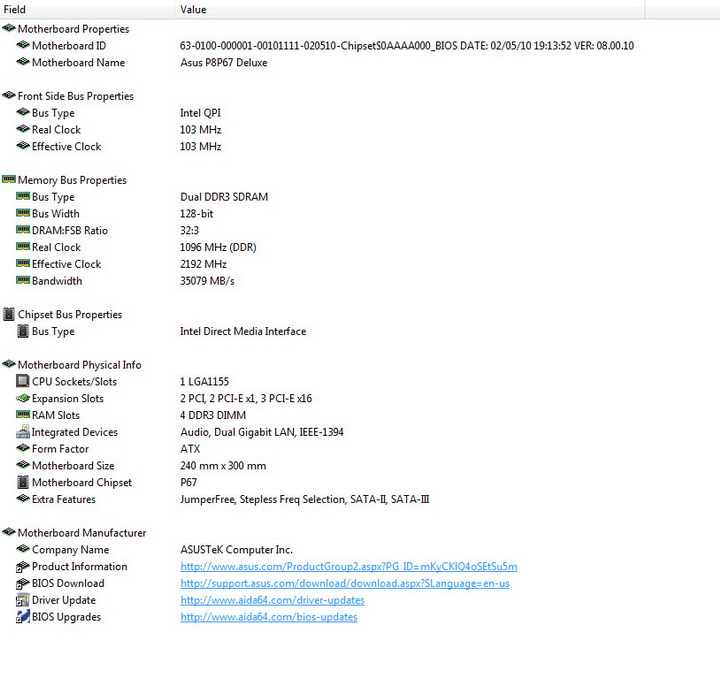This screenshot has width=720, height=694.
Task: Select the expansion slots PCI-E value
Action: pos(246,398)
